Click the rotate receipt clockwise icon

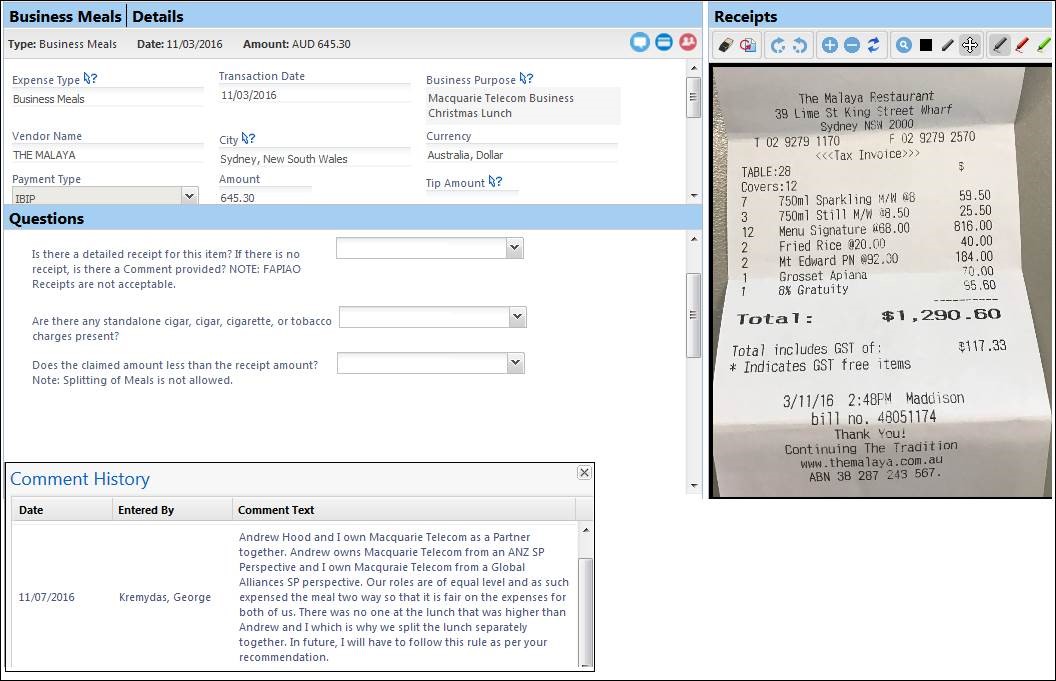(799, 45)
